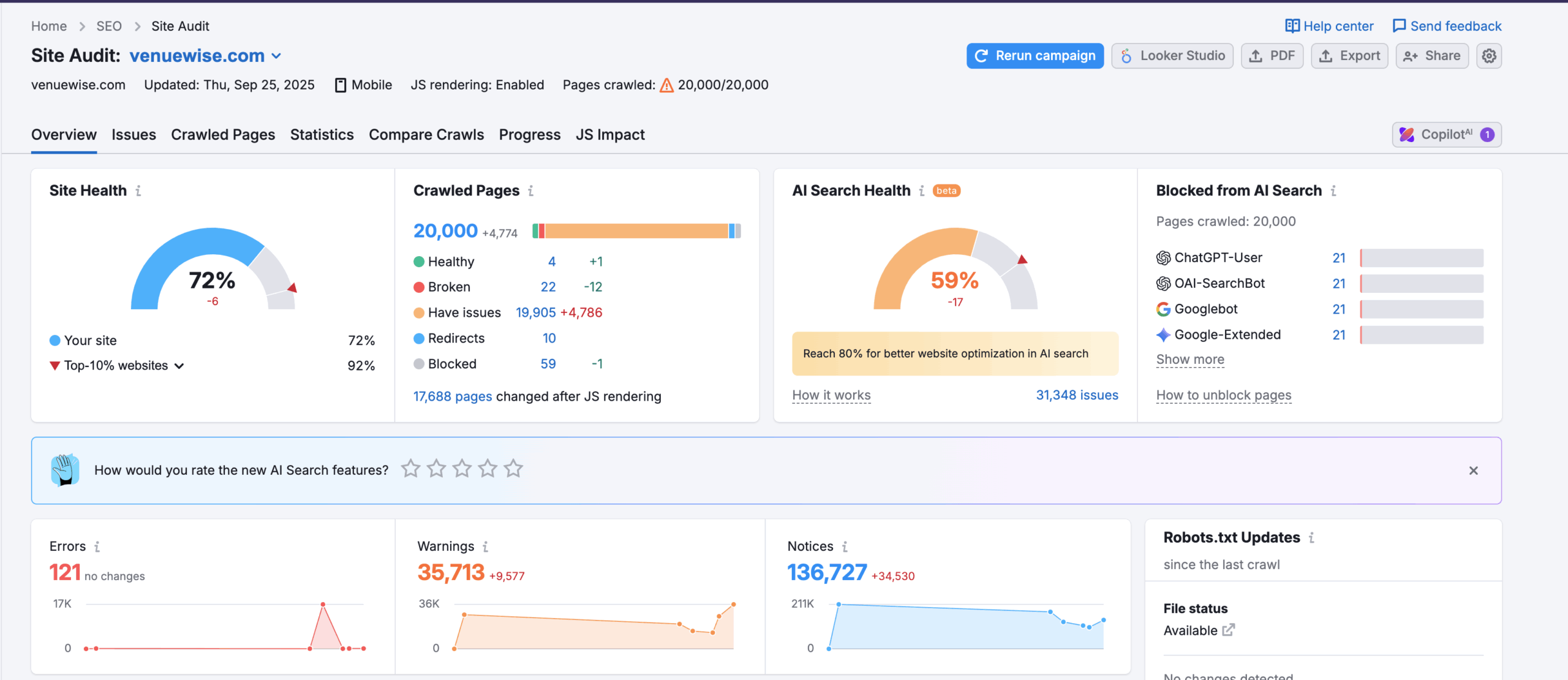Click the ChatGPT-User blocked pages bar

[x=1421, y=258]
